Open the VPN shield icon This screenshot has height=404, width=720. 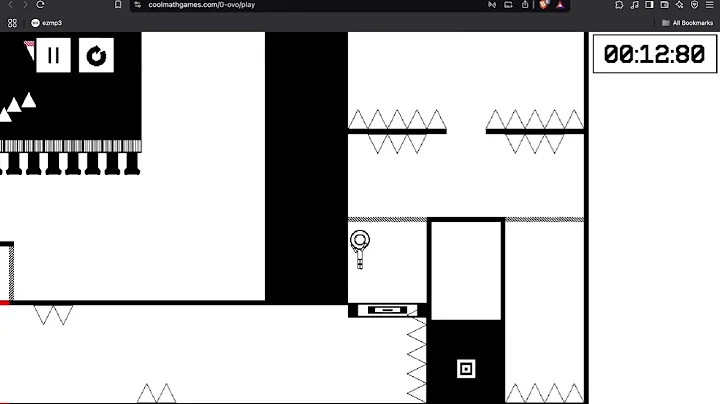coord(695,5)
